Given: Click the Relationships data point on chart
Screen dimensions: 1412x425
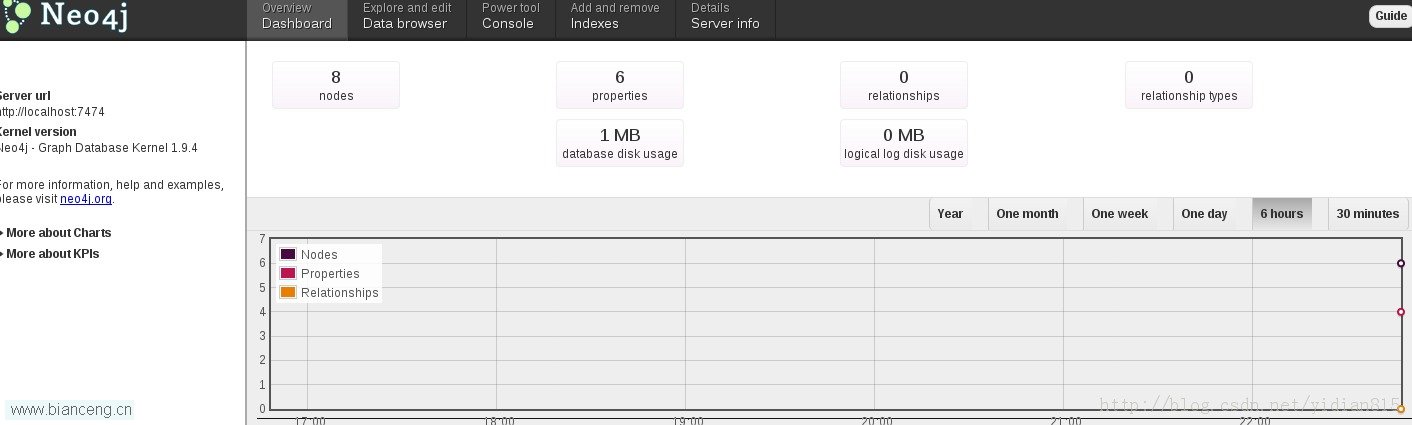Looking at the screenshot, I should click(1401, 409).
